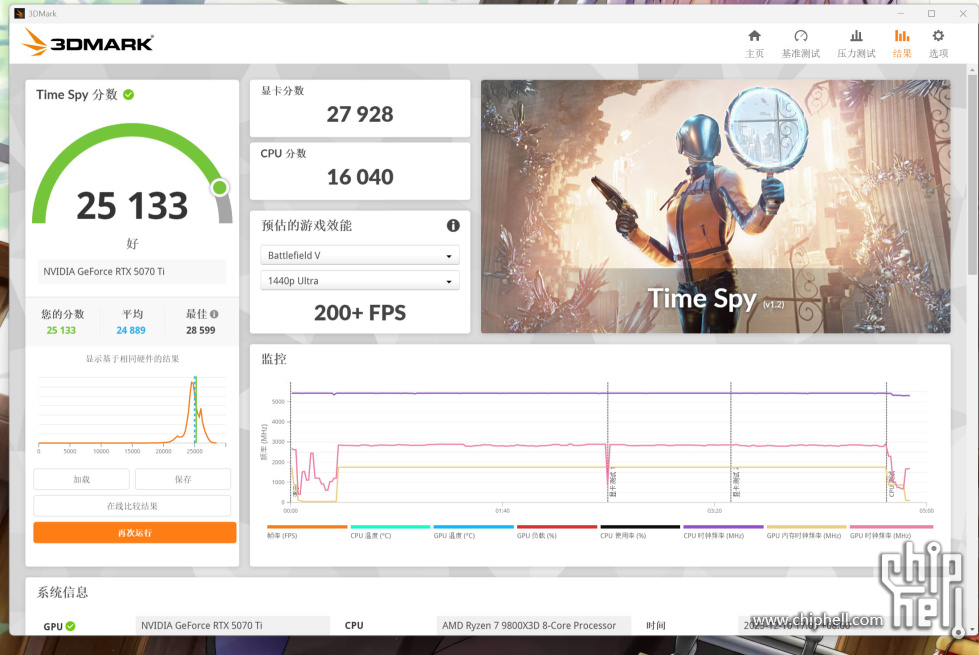Click the Time Spy preview image
This screenshot has width=979, height=655.
[x=715, y=207]
